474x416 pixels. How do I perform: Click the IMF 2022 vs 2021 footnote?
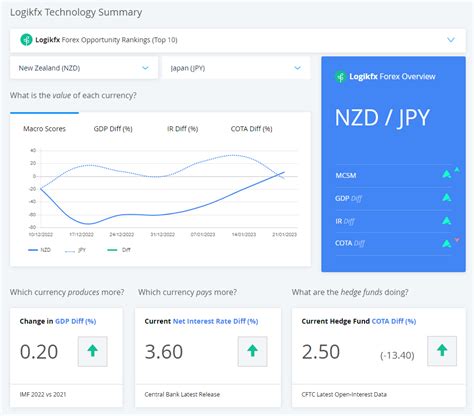point(43,394)
